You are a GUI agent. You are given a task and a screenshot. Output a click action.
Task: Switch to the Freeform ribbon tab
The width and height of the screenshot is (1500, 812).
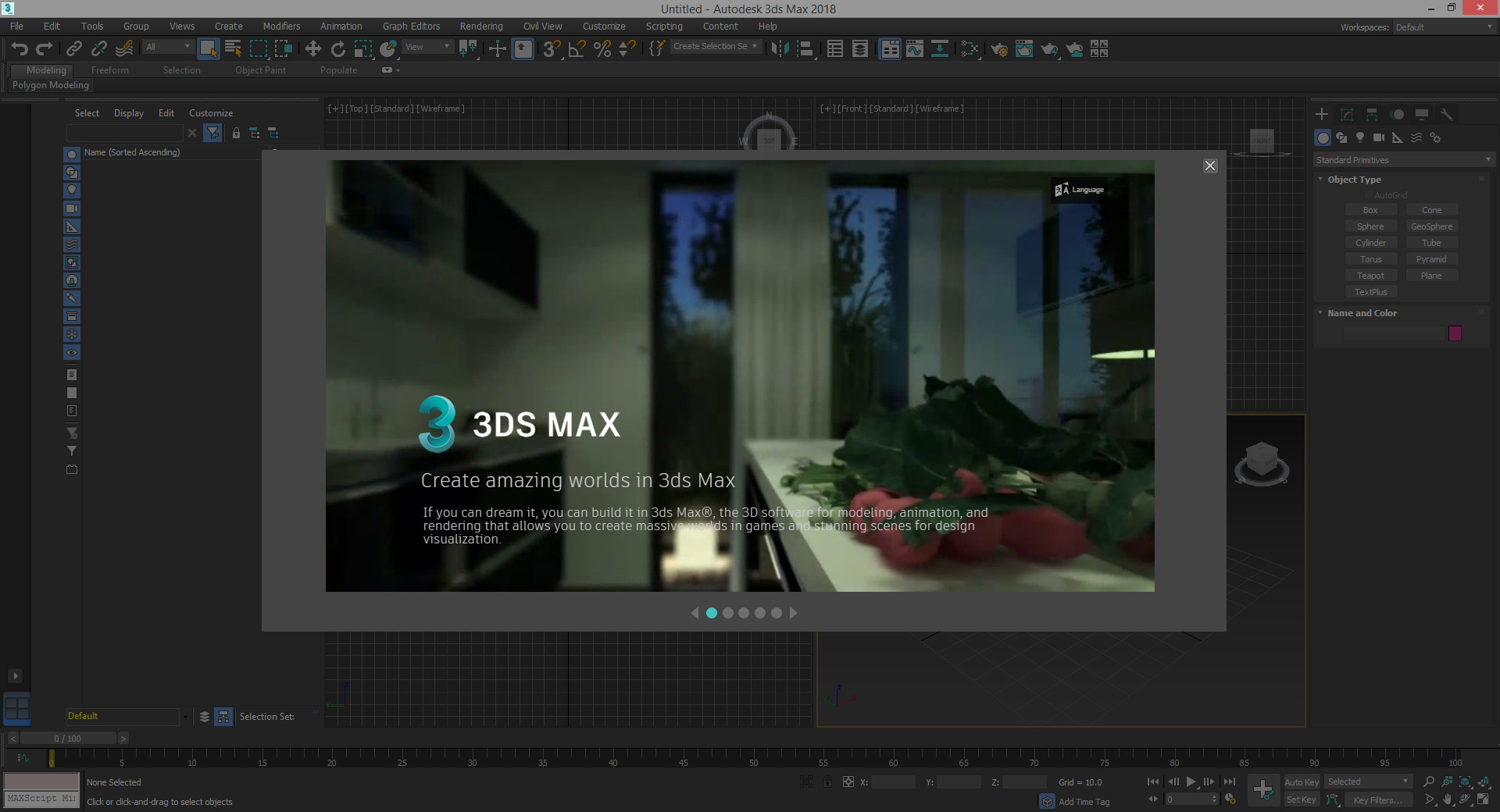coord(110,70)
